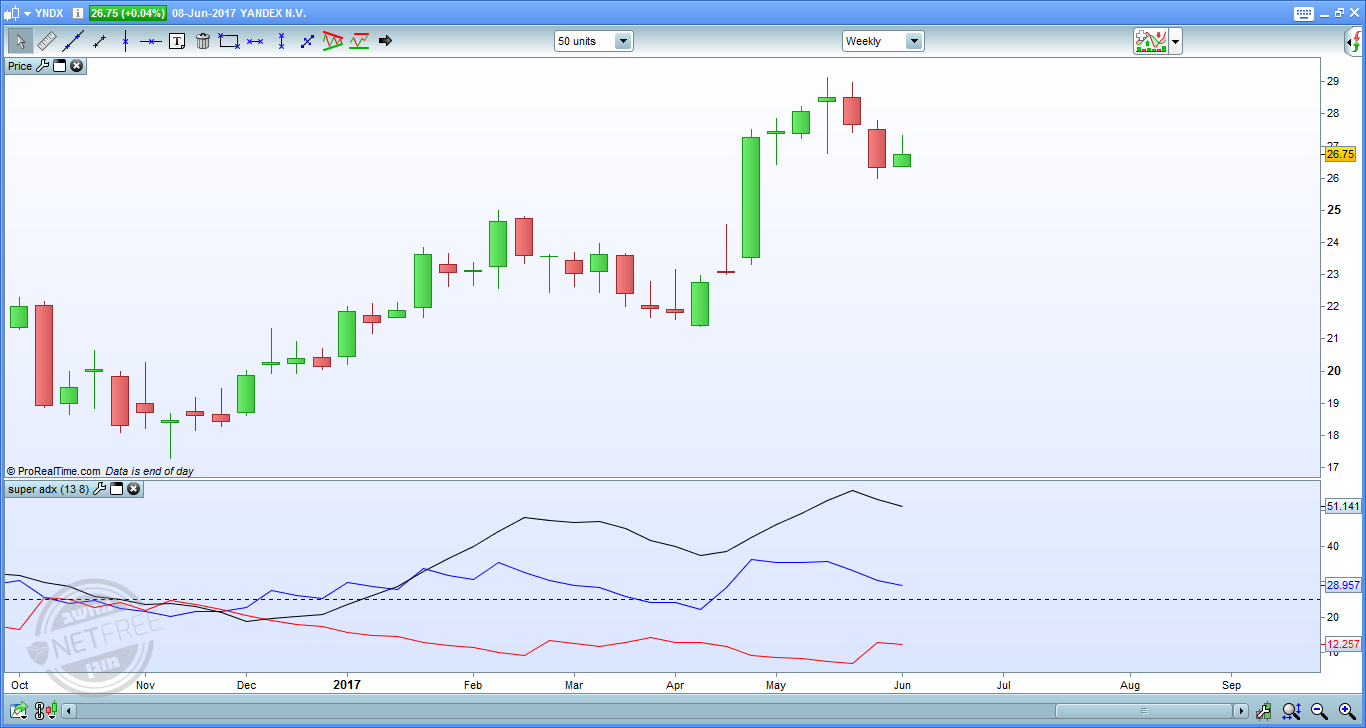Choose the short segment drawing tool
This screenshot has width=1366, height=728.
pyautogui.click(x=99, y=41)
